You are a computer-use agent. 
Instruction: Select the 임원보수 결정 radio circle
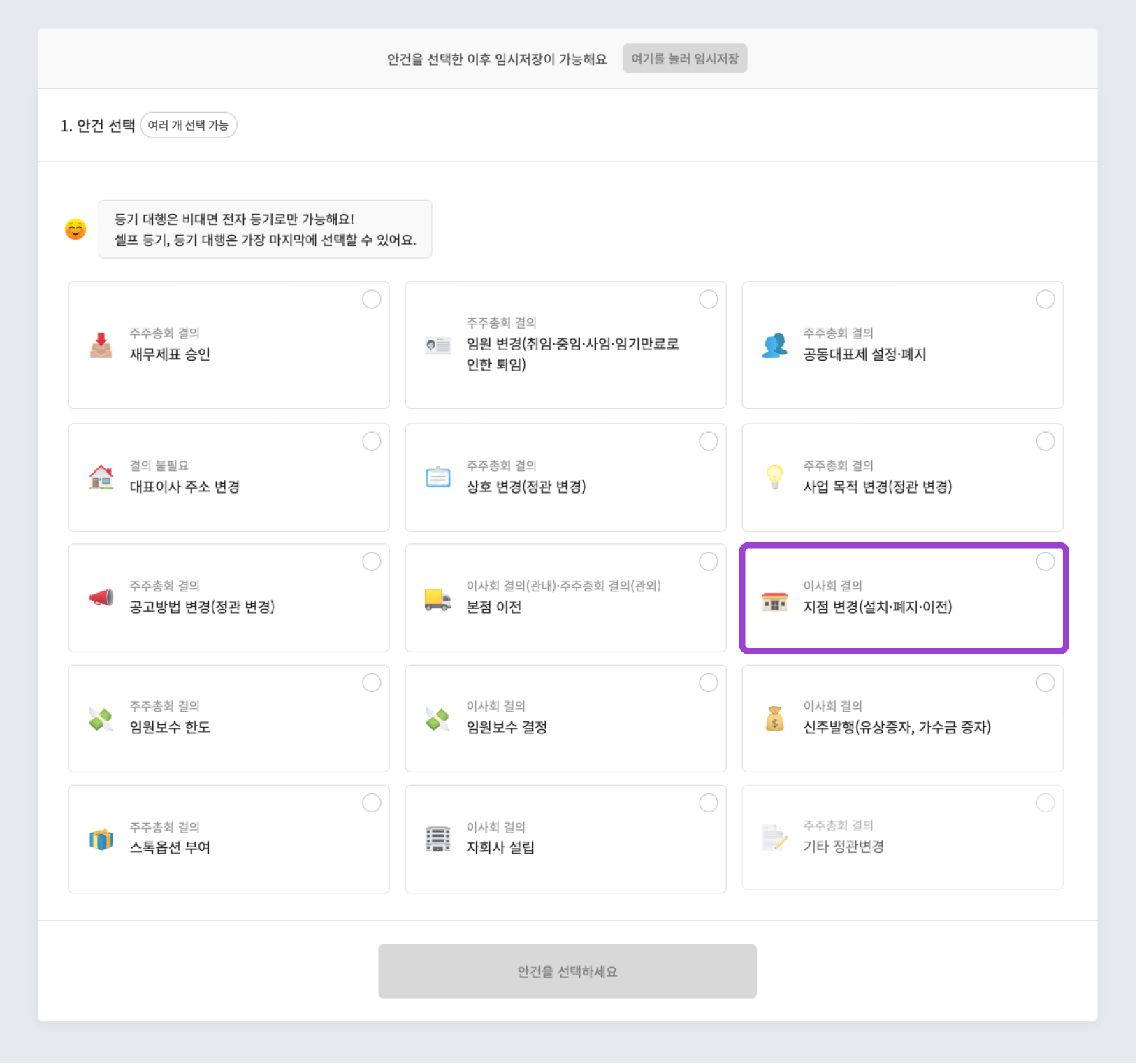709,682
